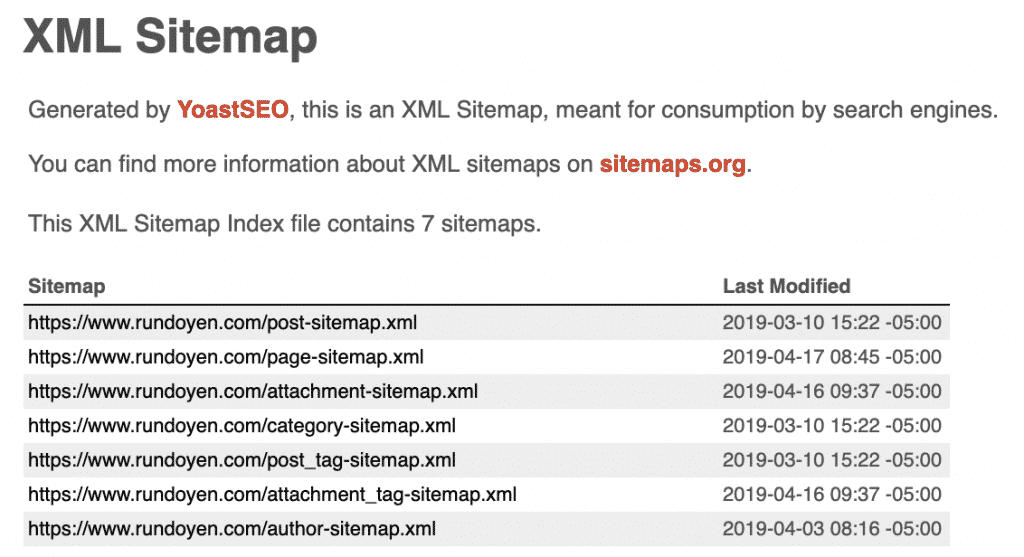The height and width of the screenshot is (557, 1024).
Task: Click the Last Modified column header
Action: [786, 287]
